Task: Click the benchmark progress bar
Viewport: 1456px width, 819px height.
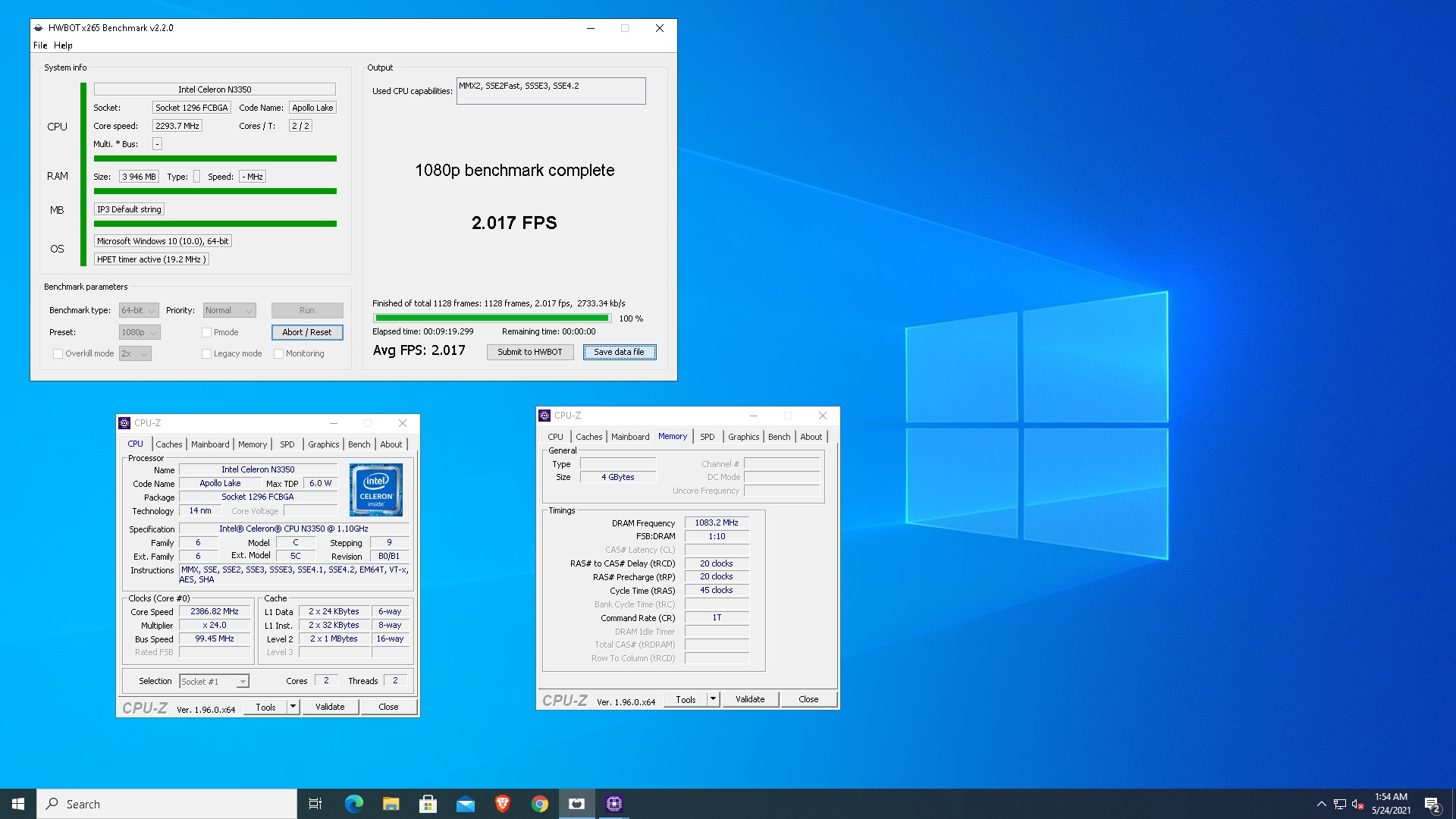Action: 492,318
